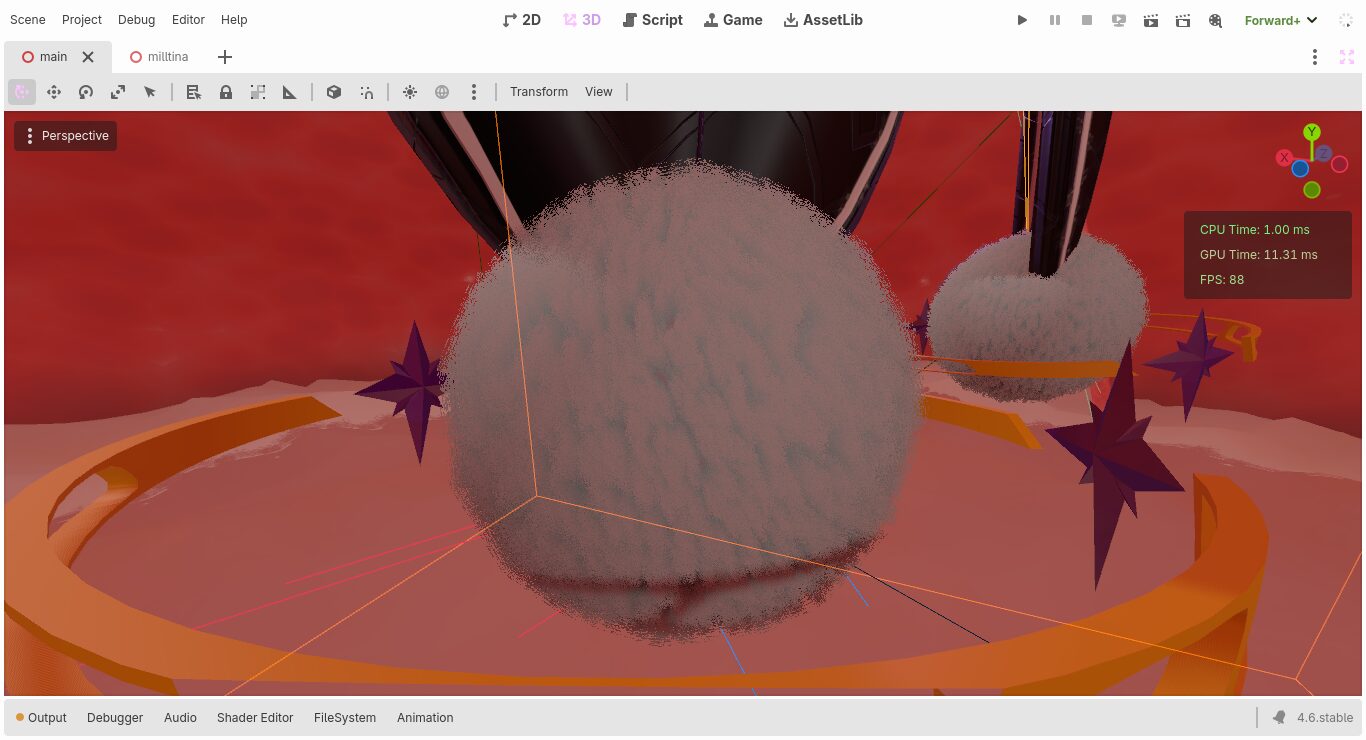The image size is (1366, 740).
Task: Run the project with play button
Action: coord(1022,20)
